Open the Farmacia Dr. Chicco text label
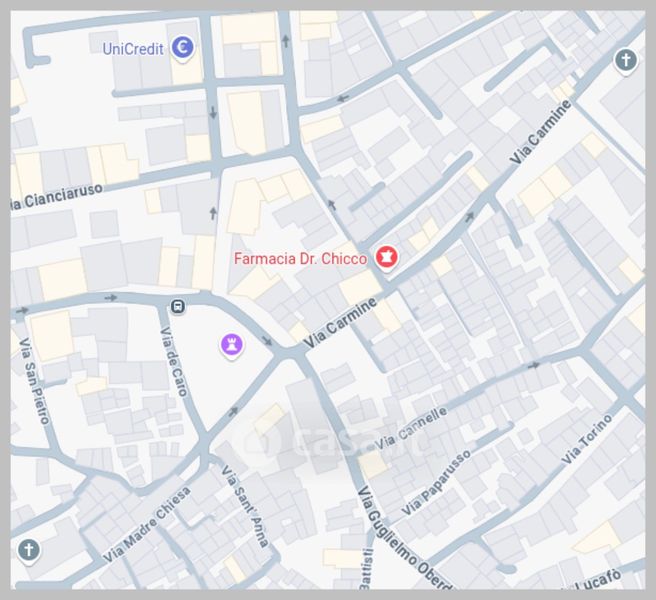Screen dimensions: 656x600 coord(300,259)
